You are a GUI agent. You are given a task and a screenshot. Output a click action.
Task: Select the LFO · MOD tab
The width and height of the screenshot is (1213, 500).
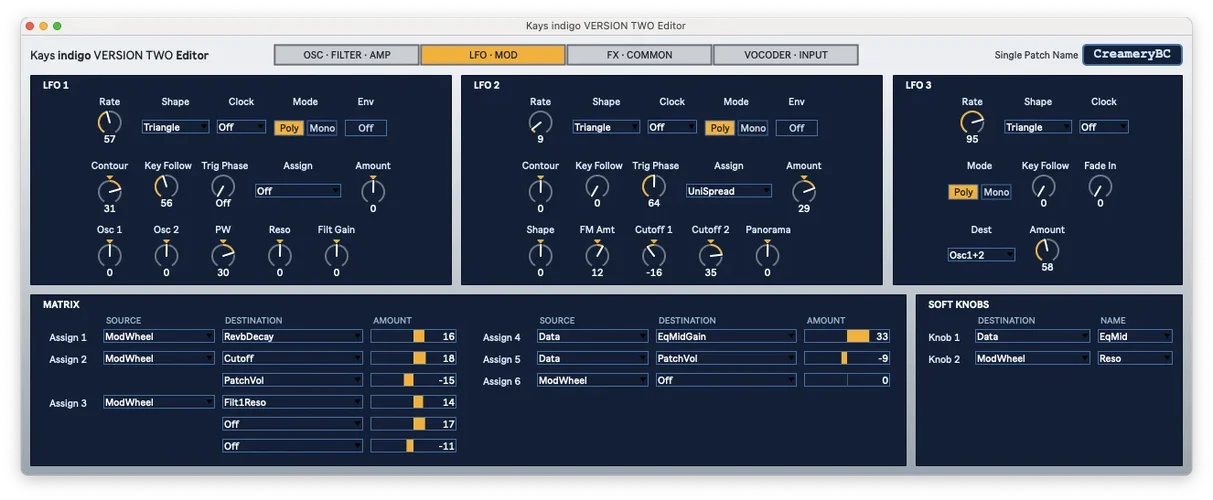tap(493, 55)
